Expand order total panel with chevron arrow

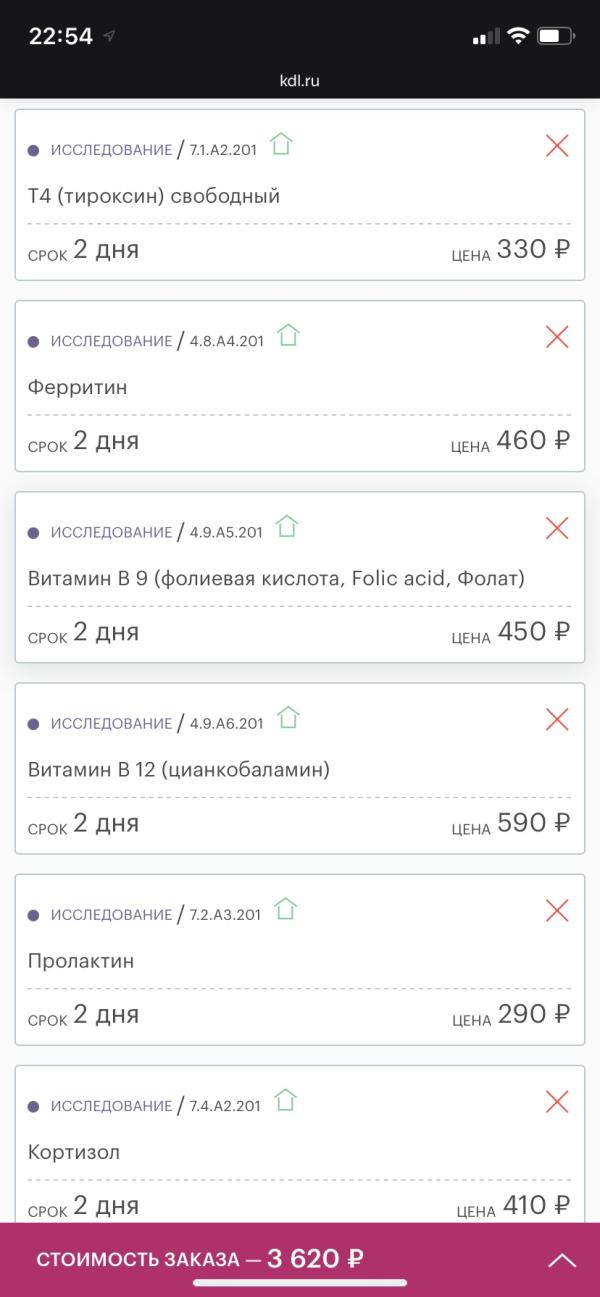point(562,1260)
